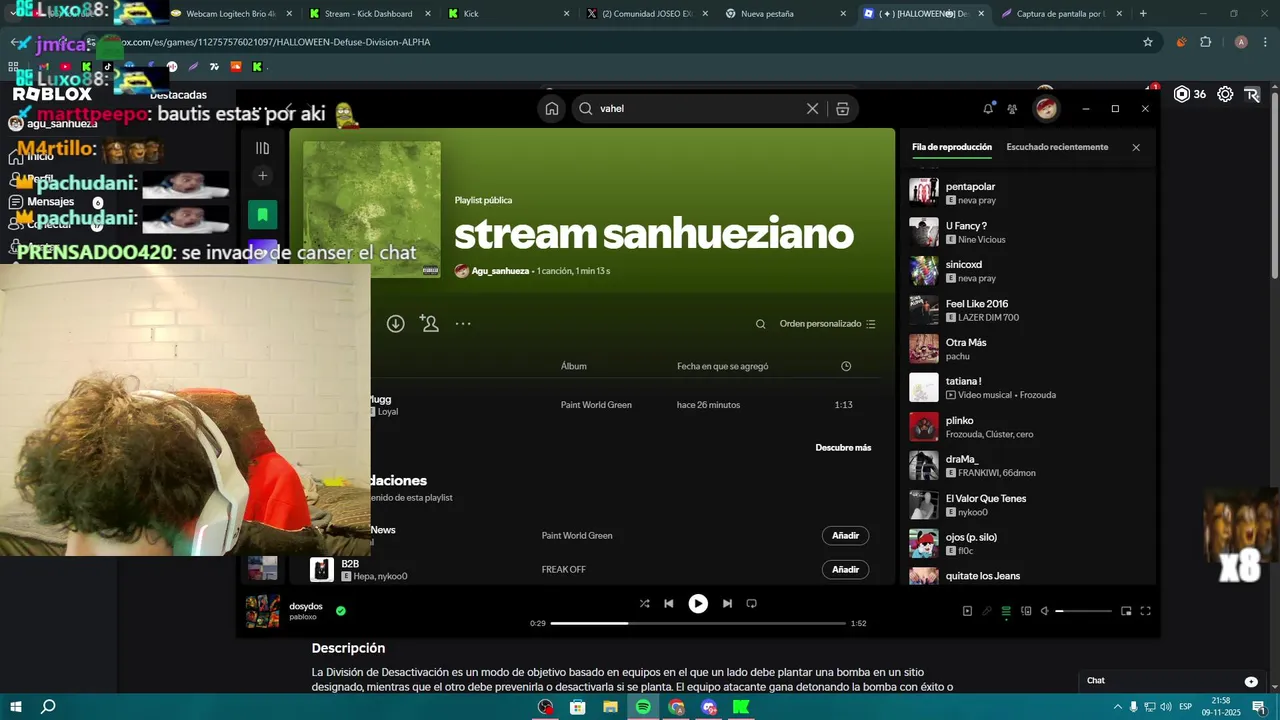Open the Browse icon beside the search bar
Screen dimensions: 1280x720
pos(843,109)
